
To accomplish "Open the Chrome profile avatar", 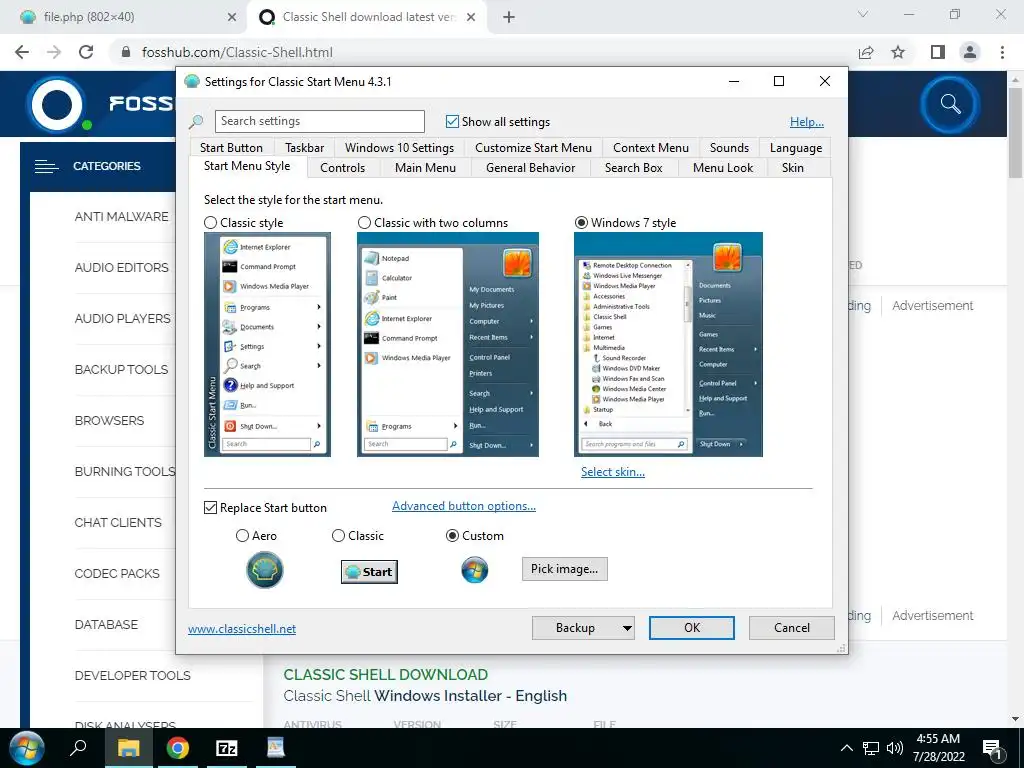I will pyautogui.click(x=970, y=52).
